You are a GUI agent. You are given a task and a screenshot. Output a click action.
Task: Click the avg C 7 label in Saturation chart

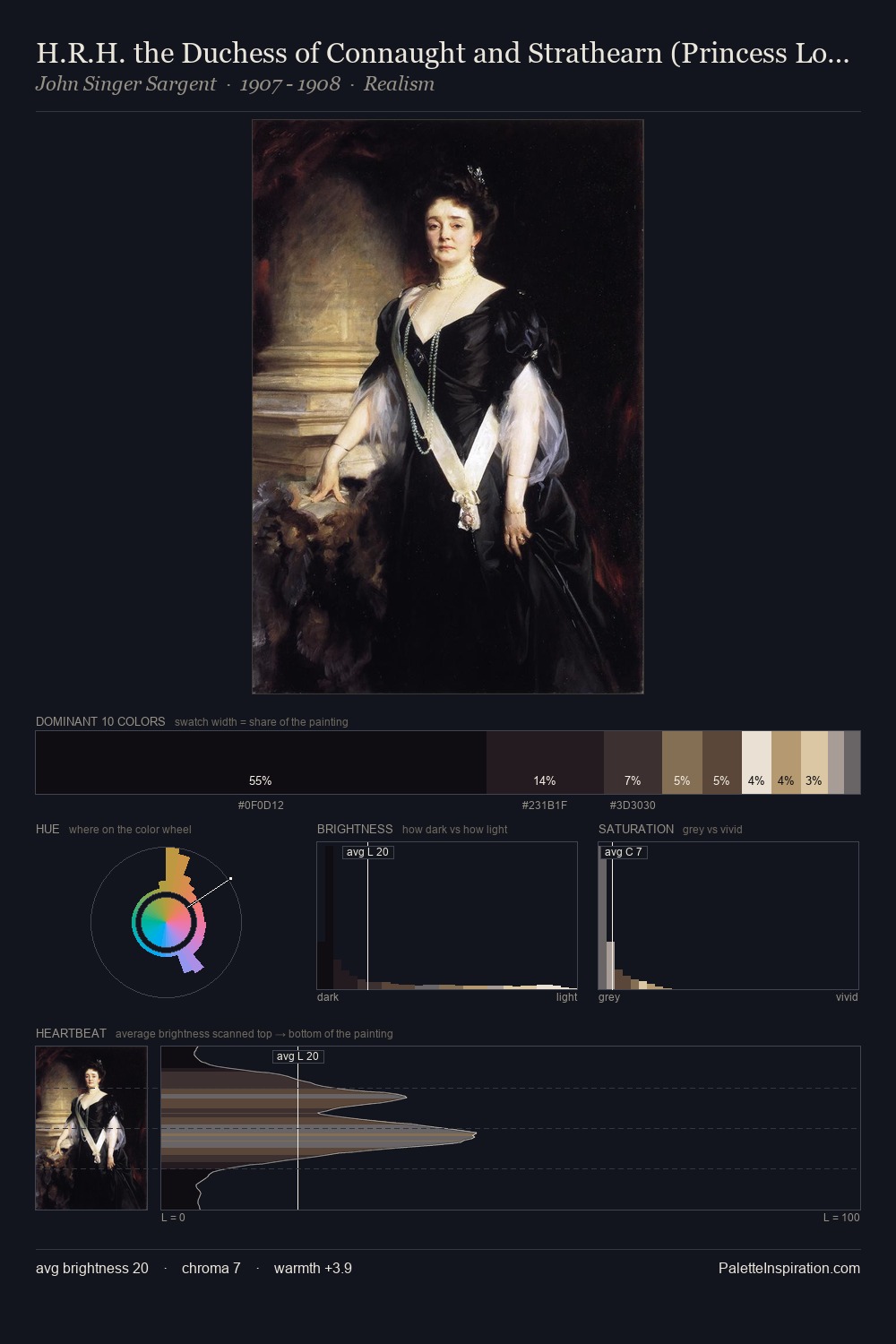click(624, 852)
